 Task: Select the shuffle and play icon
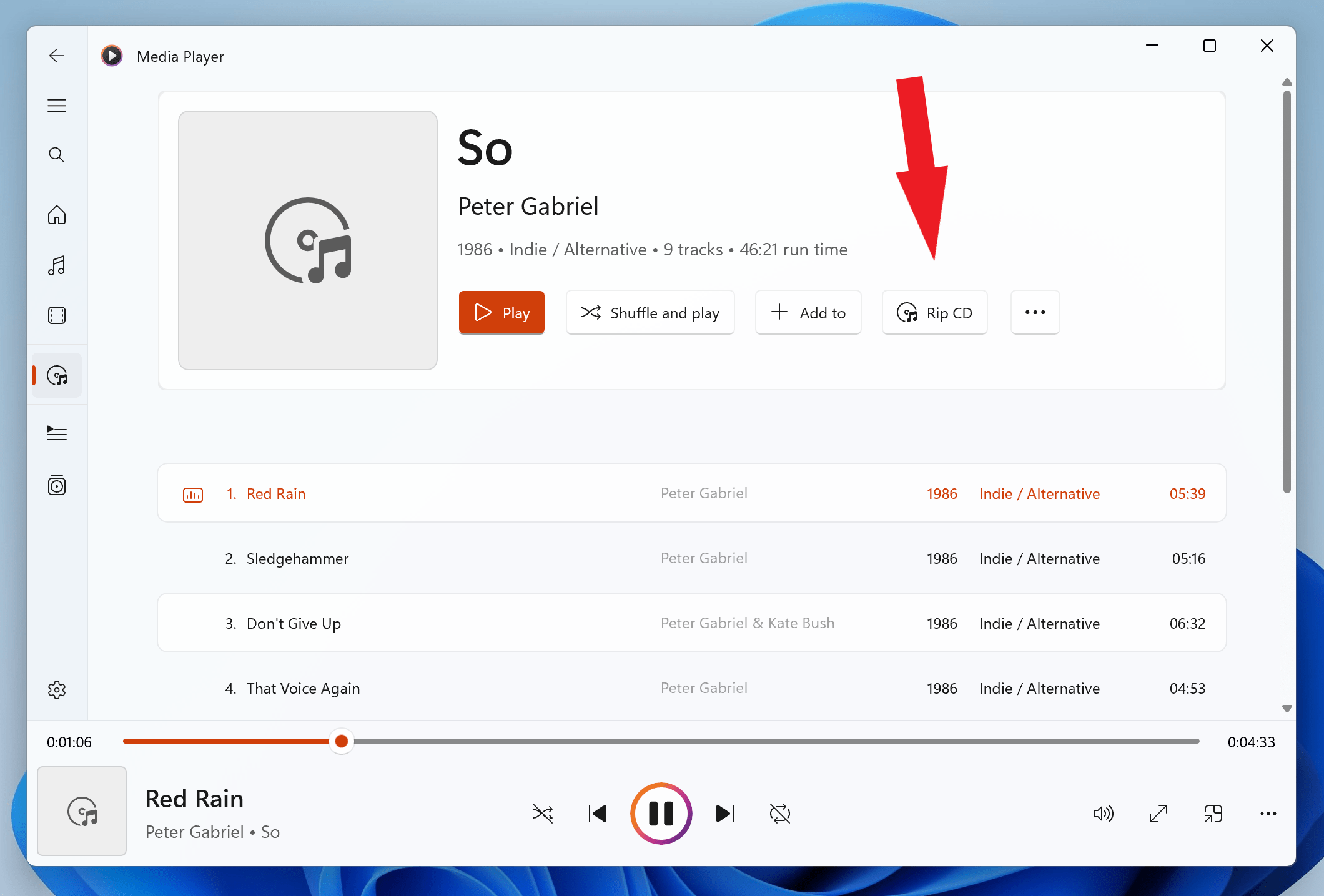tap(590, 312)
